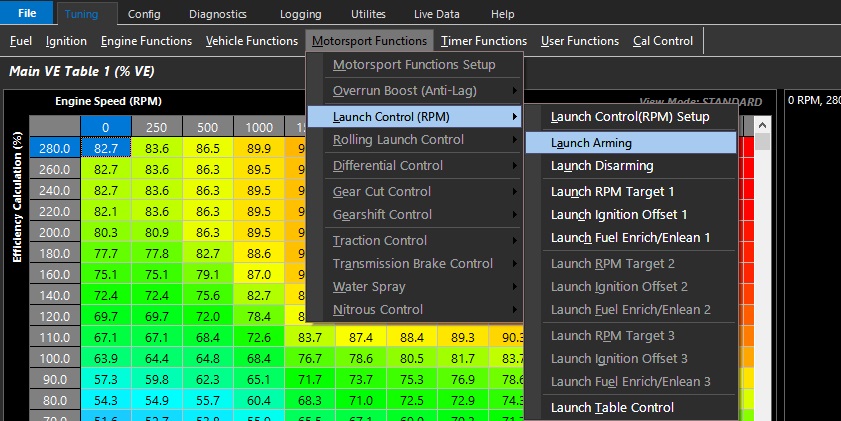Open Launch Control(RPM) Setup
This screenshot has width=841, height=421.
[x=630, y=117]
